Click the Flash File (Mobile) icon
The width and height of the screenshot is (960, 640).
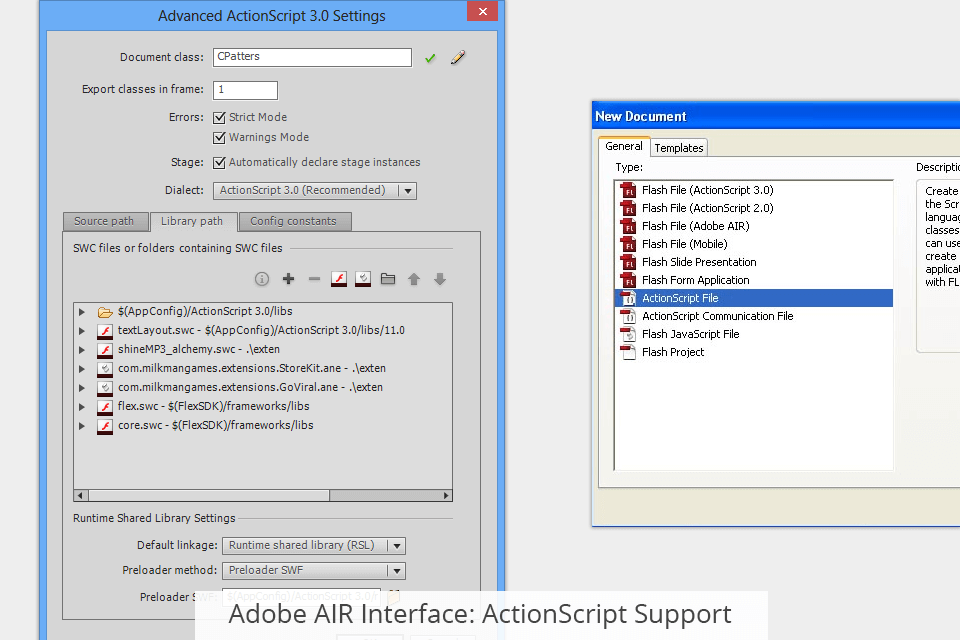point(628,244)
